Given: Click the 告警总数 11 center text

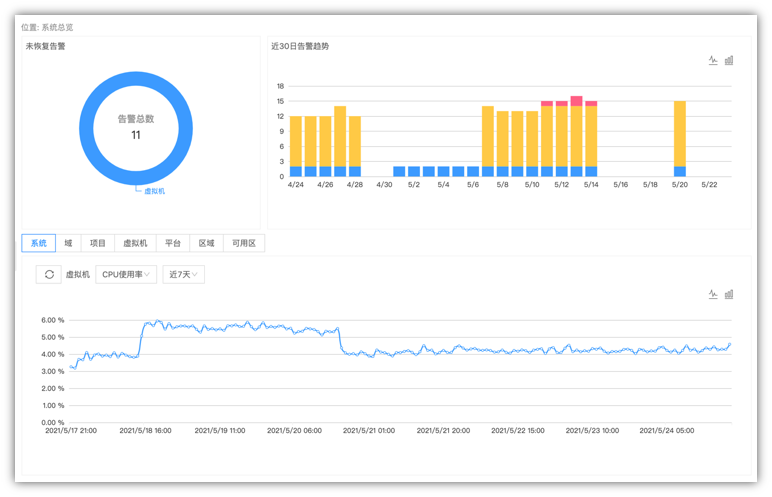Looking at the screenshot, I should pos(135,127).
